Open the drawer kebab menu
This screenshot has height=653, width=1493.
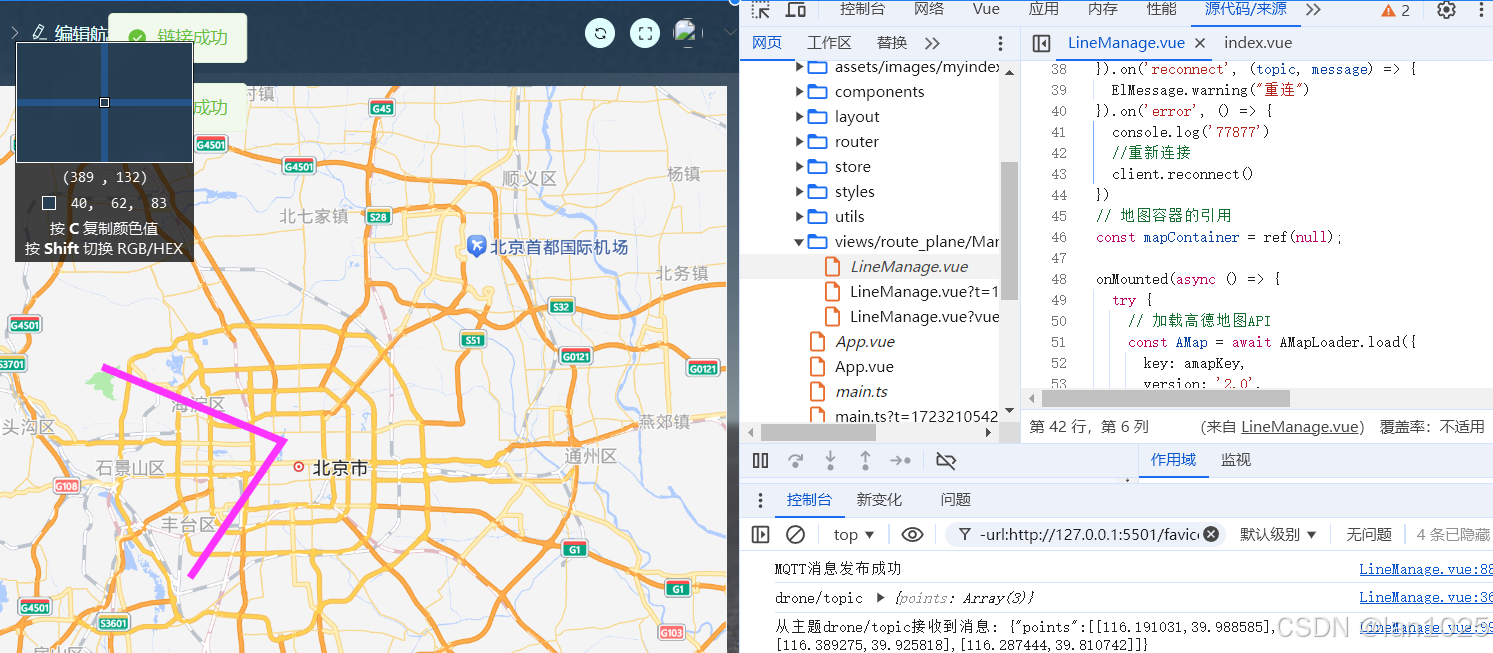760,500
